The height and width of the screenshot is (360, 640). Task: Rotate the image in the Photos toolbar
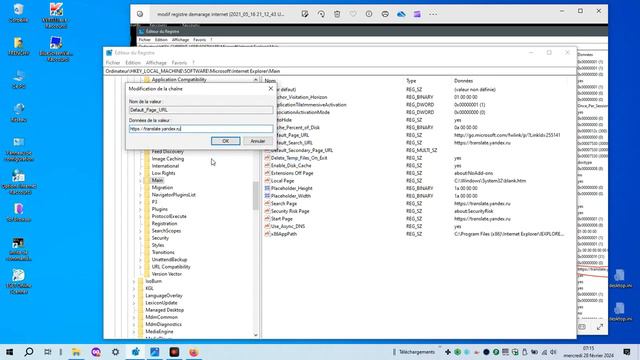click(x=321, y=14)
